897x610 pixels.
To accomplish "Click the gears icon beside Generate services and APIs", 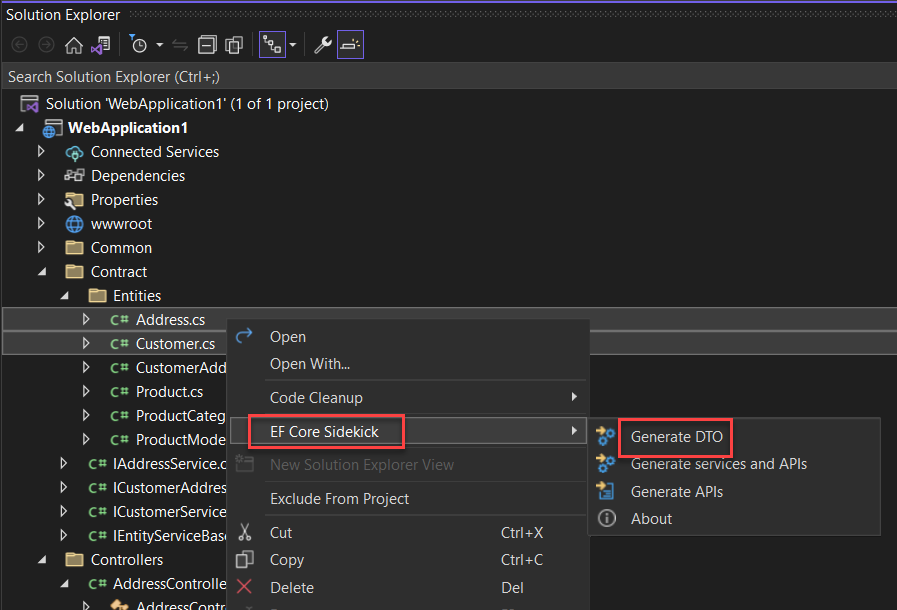I will [605, 462].
